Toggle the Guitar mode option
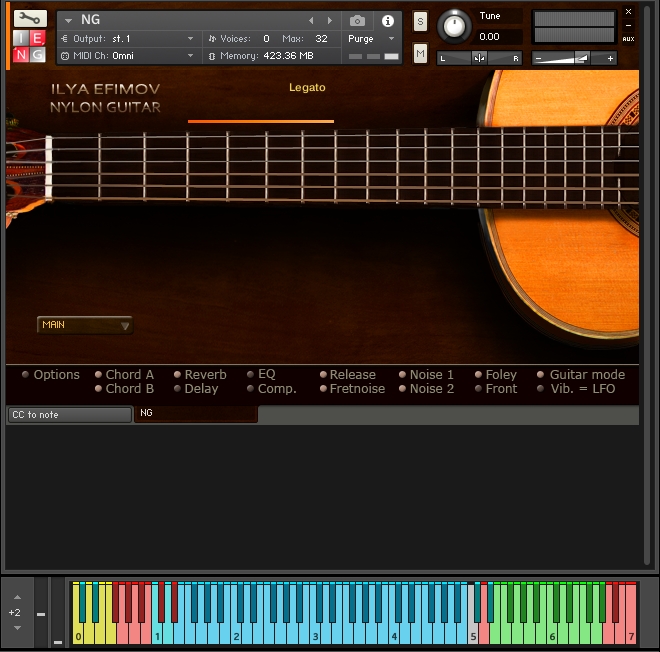 (x=540, y=374)
